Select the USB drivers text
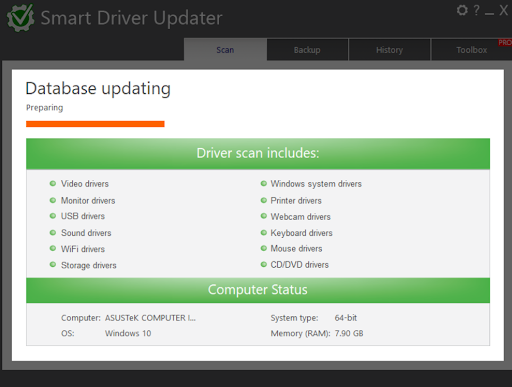This screenshot has height=387, width=512. tap(83, 216)
